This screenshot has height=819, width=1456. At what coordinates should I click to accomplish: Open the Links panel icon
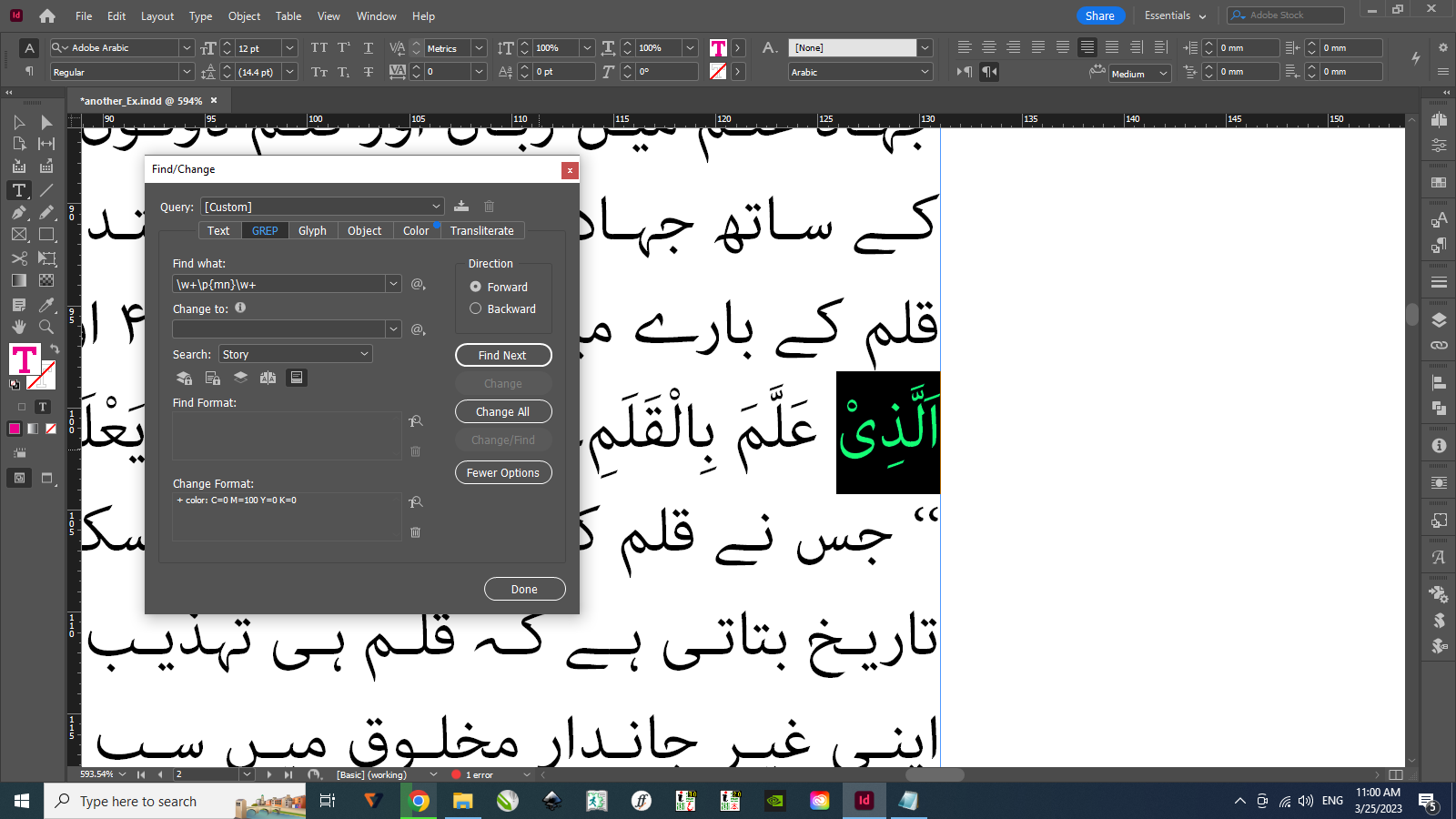tap(1439, 345)
